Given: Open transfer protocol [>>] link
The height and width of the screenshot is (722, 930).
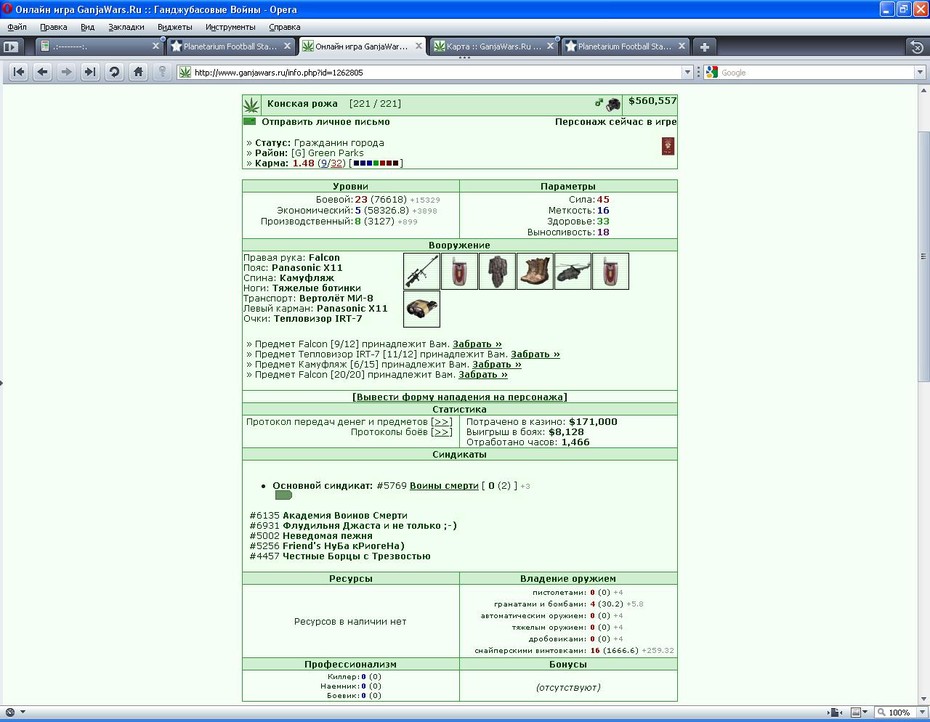Looking at the screenshot, I should click(441, 422).
